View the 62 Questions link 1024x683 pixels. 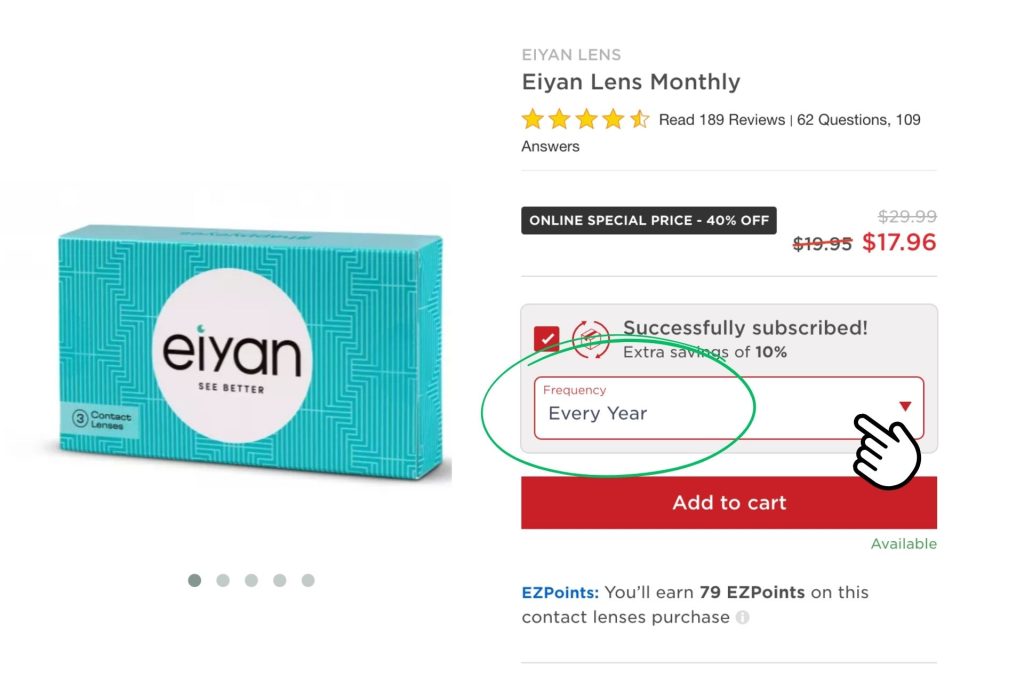pyautogui.click(x=842, y=120)
